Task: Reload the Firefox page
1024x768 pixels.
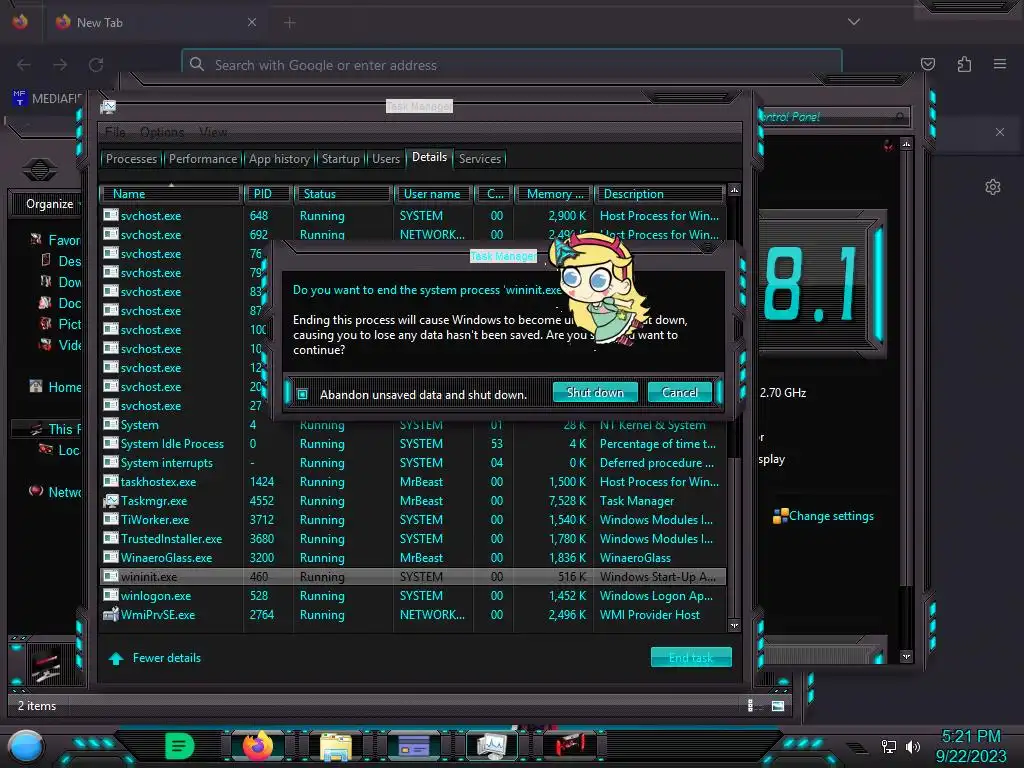Action: [96, 65]
